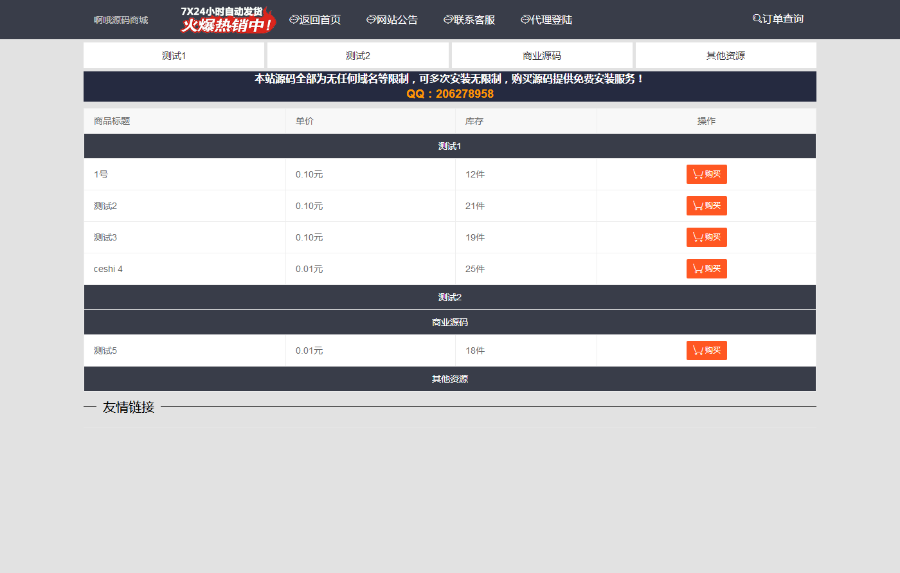Image resolution: width=900 pixels, height=573 pixels.
Task: Open 代理登陆 agent login
Action: pos(546,20)
